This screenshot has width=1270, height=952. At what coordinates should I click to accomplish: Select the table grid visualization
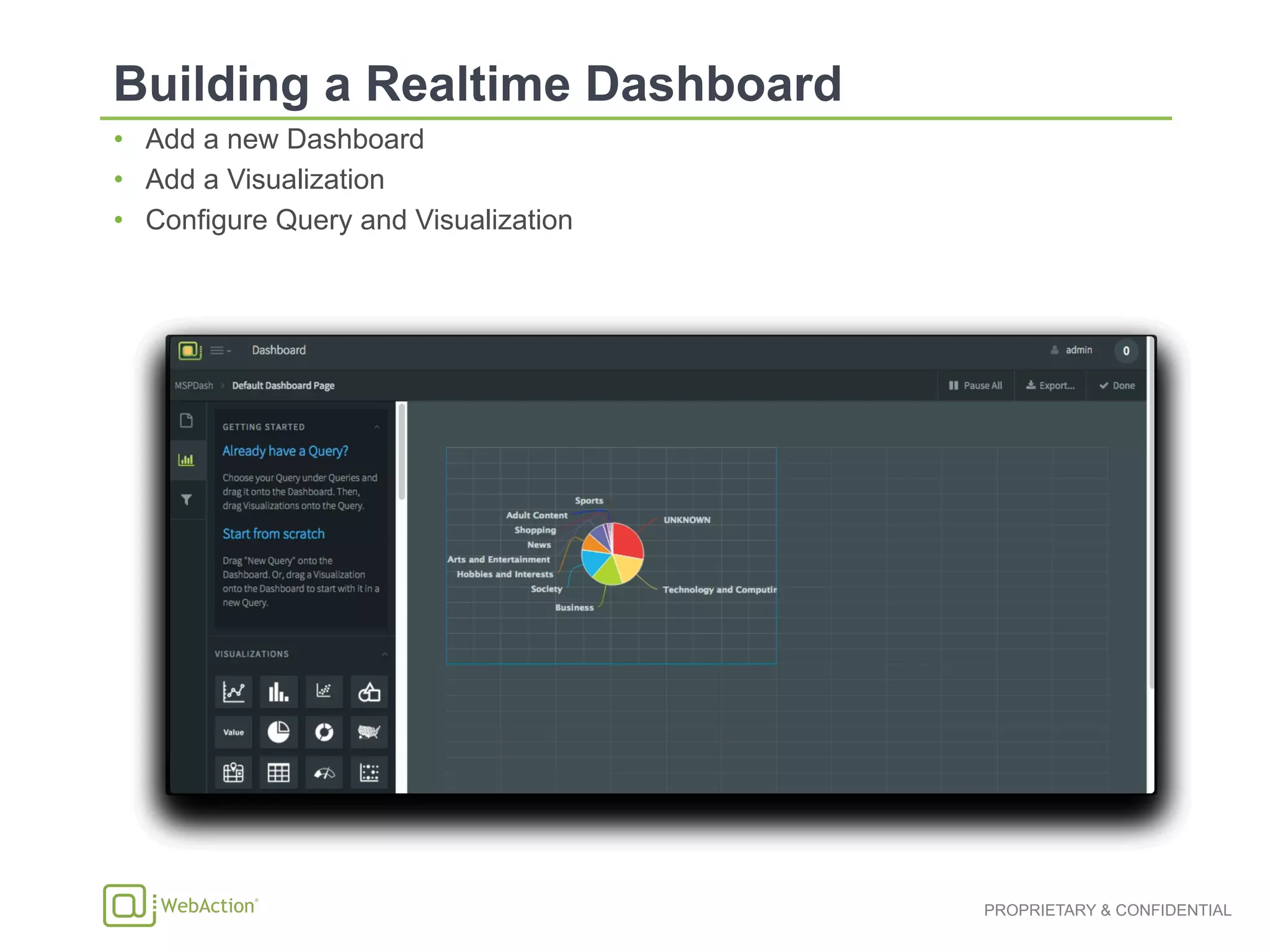coord(278,772)
